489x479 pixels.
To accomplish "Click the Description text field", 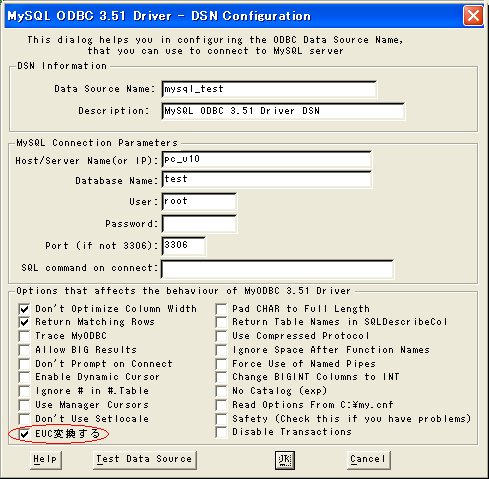I will click(x=283, y=111).
